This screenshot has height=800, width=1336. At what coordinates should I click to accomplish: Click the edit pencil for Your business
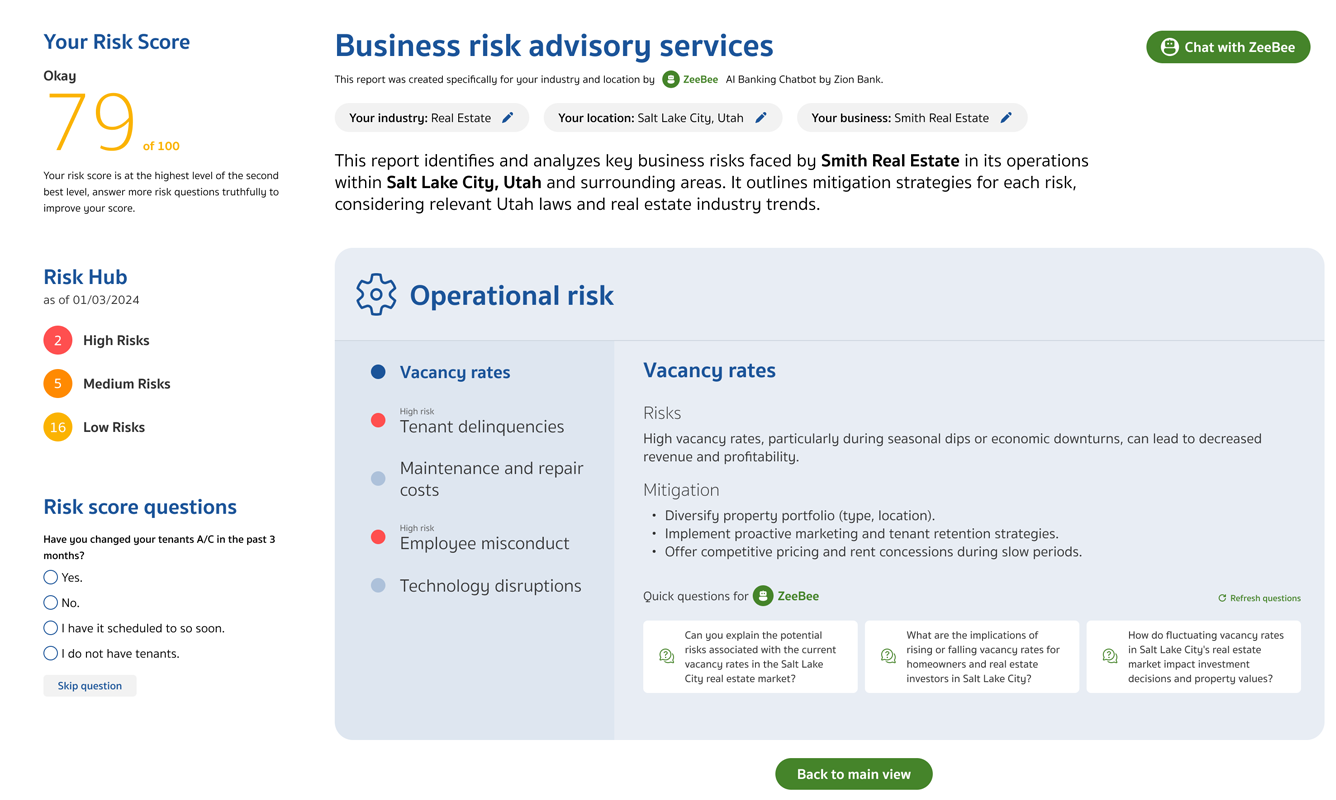(x=1006, y=118)
